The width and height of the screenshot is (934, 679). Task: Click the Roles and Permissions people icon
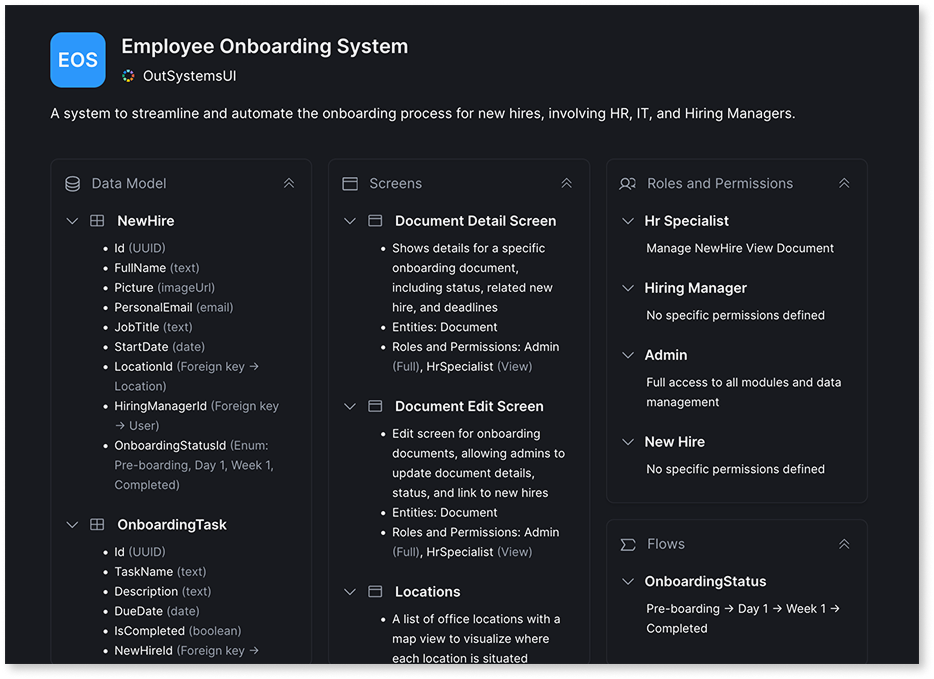pyautogui.click(x=628, y=183)
